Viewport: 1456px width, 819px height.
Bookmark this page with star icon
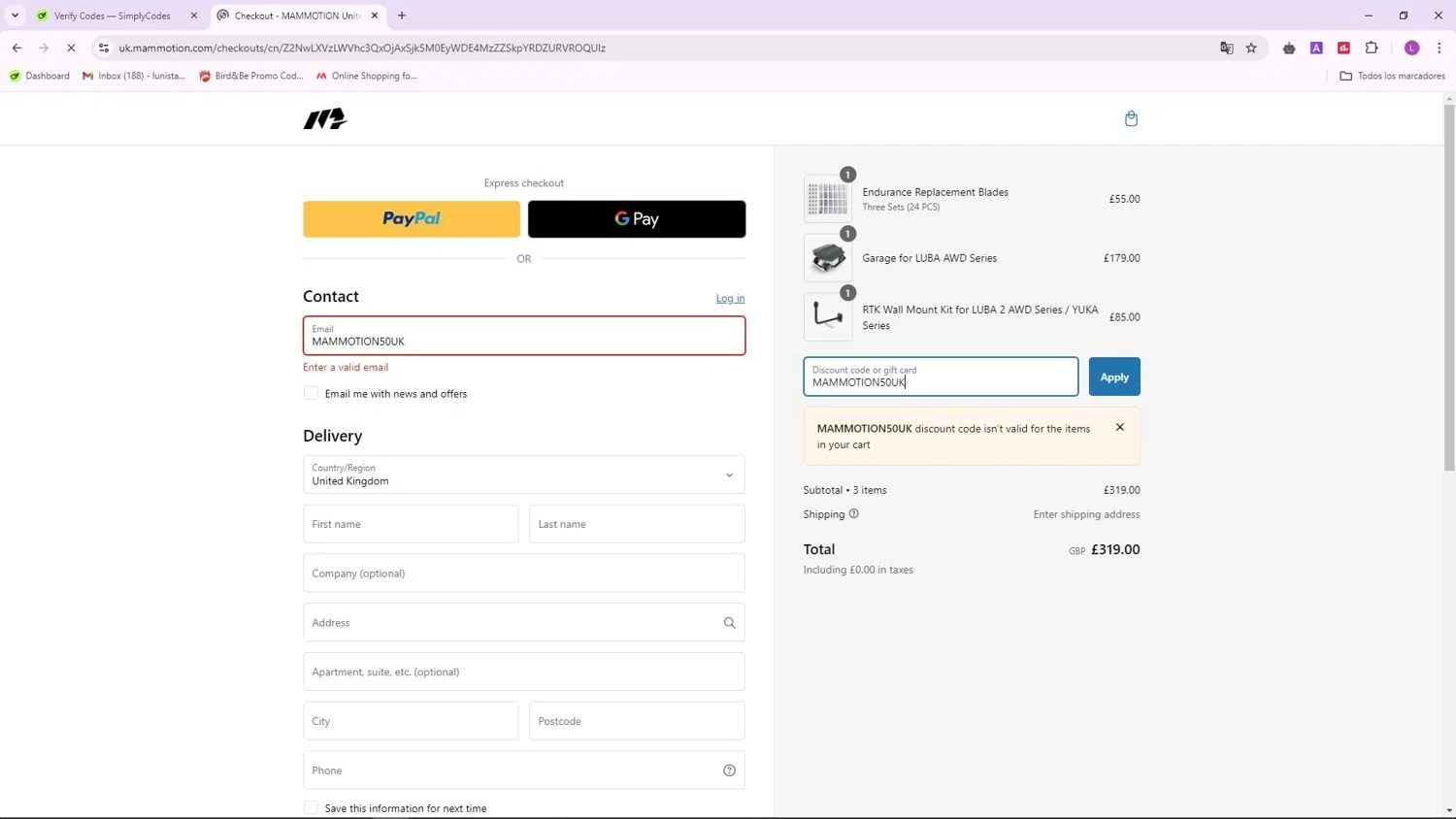coord(1251,48)
